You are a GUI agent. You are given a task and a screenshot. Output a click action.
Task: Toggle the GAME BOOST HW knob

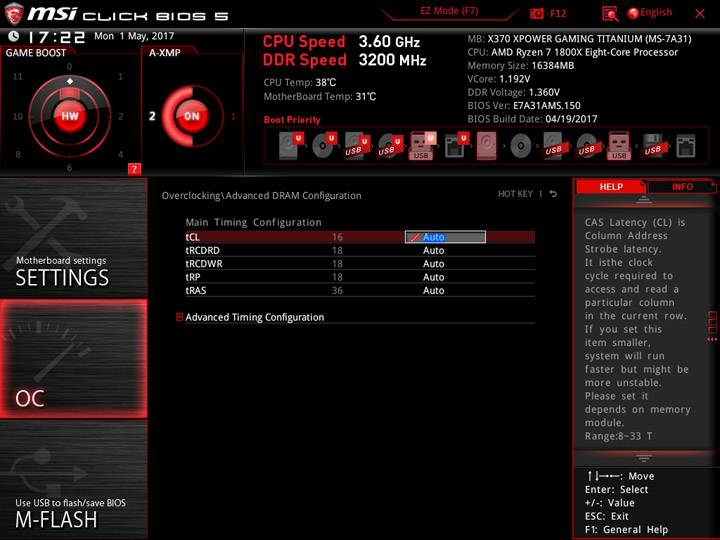70,116
